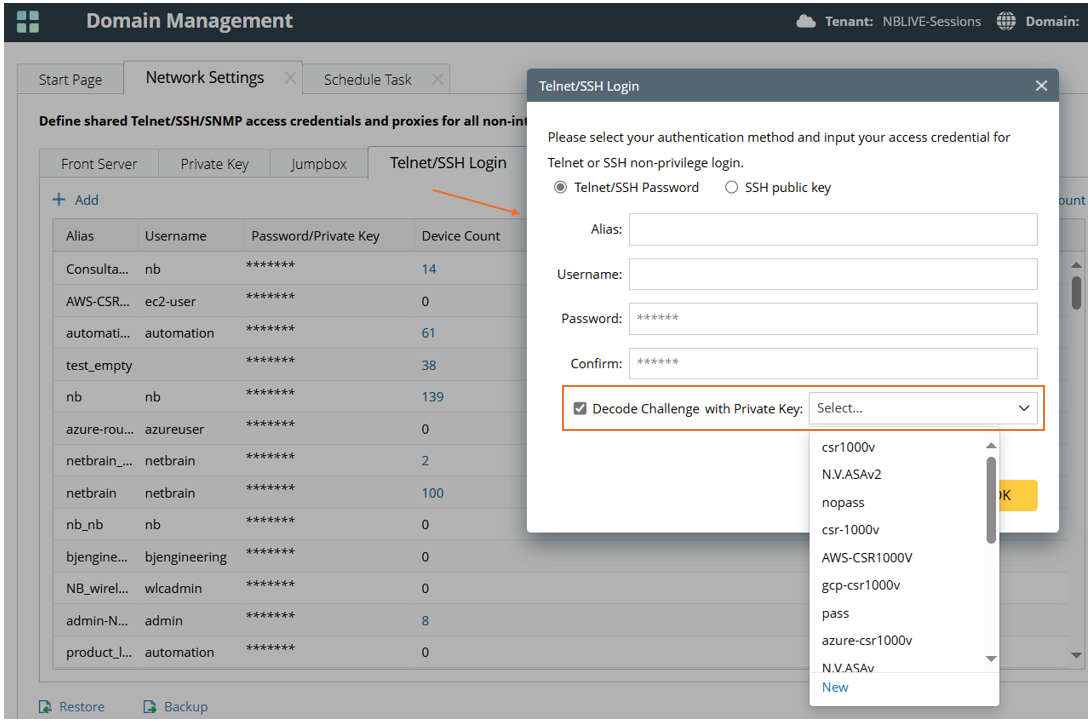1088x721 pixels.
Task: Switch to the Jumpbox tab
Action: (318, 164)
